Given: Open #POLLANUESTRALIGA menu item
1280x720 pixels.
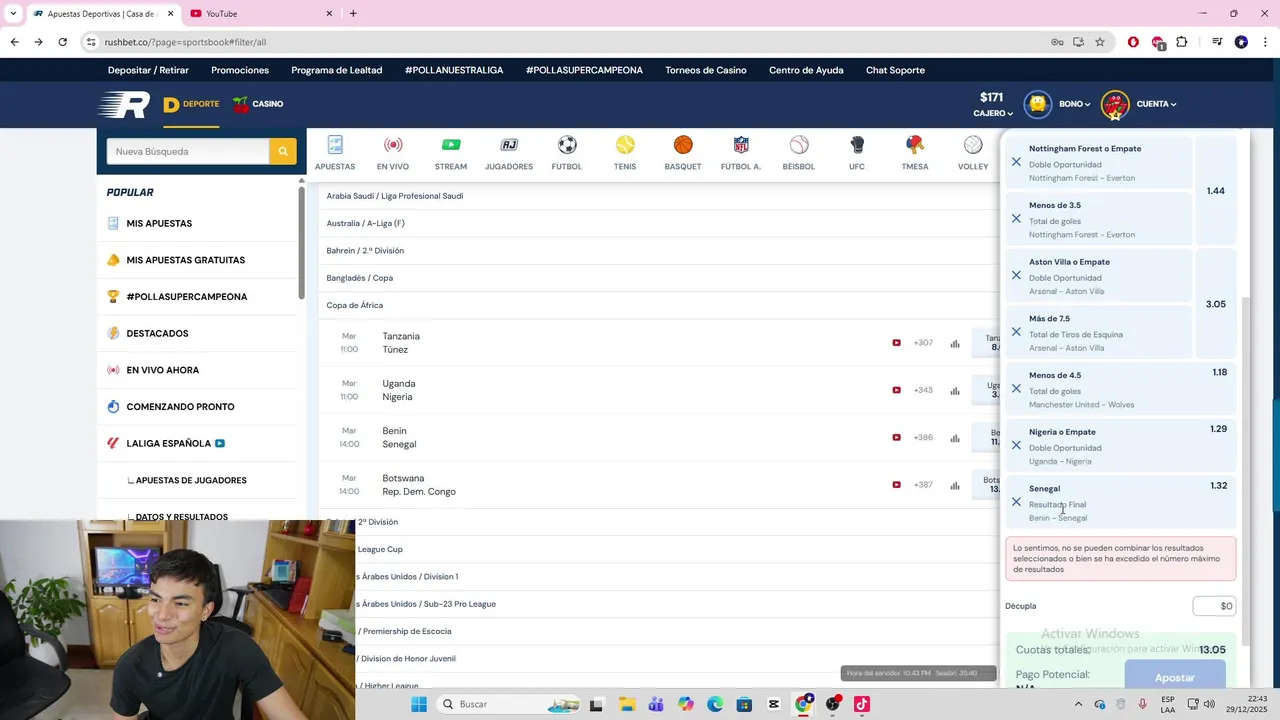Looking at the screenshot, I should [x=454, y=70].
